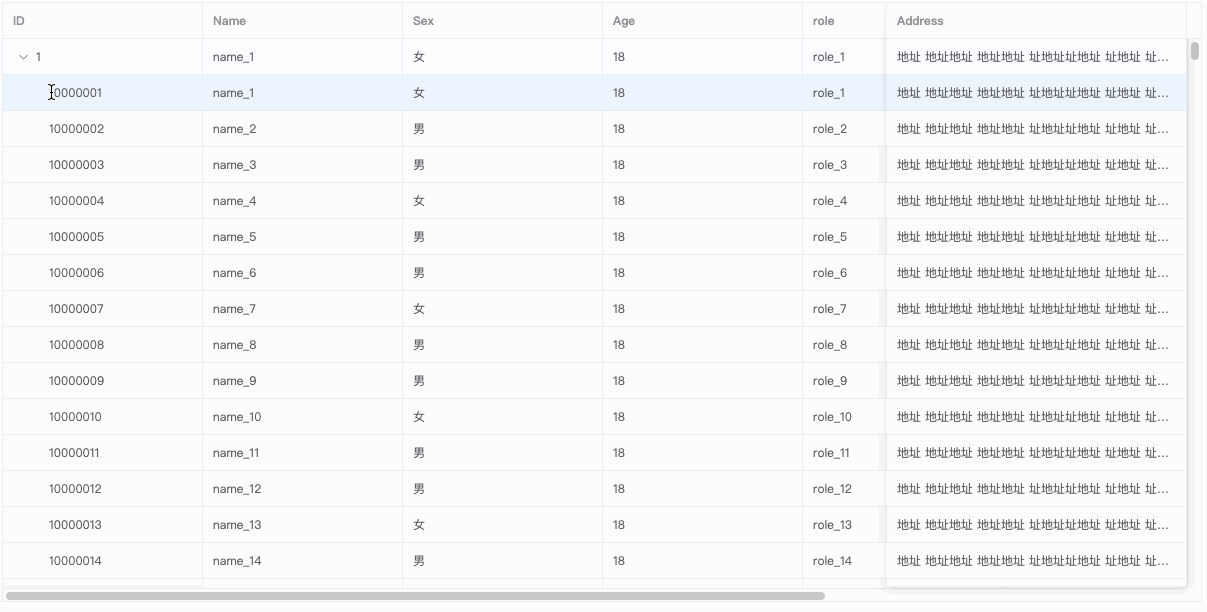Screen dimensions: 1207x612
Task: Click the Age column header
Action: tap(702, 21)
